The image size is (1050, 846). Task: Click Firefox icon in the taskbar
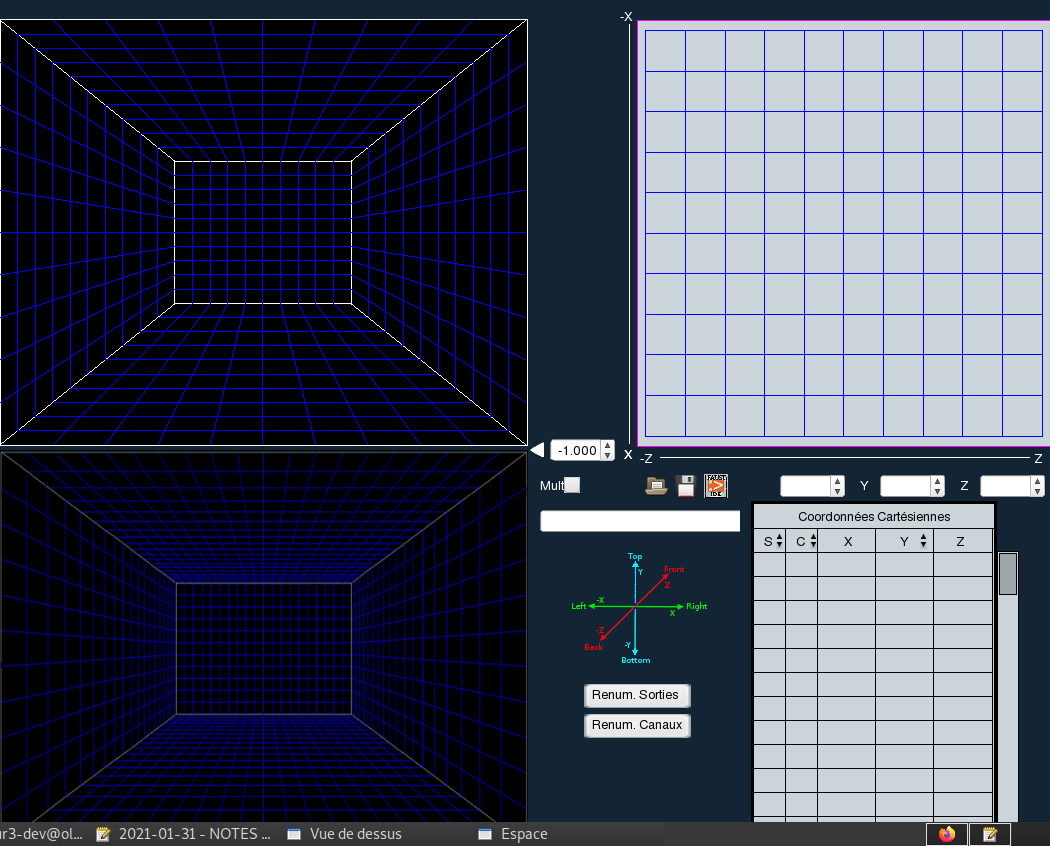pos(947,834)
